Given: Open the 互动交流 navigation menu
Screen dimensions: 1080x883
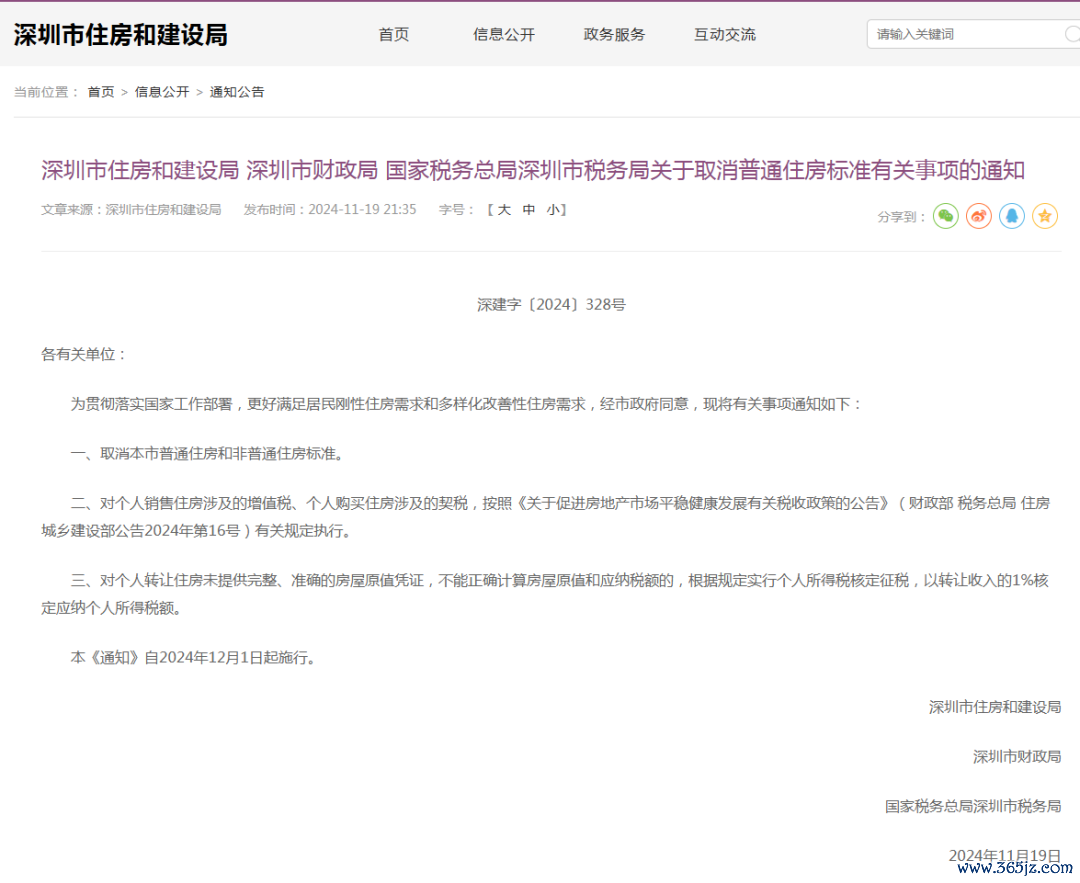Looking at the screenshot, I should tap(725, 34).
